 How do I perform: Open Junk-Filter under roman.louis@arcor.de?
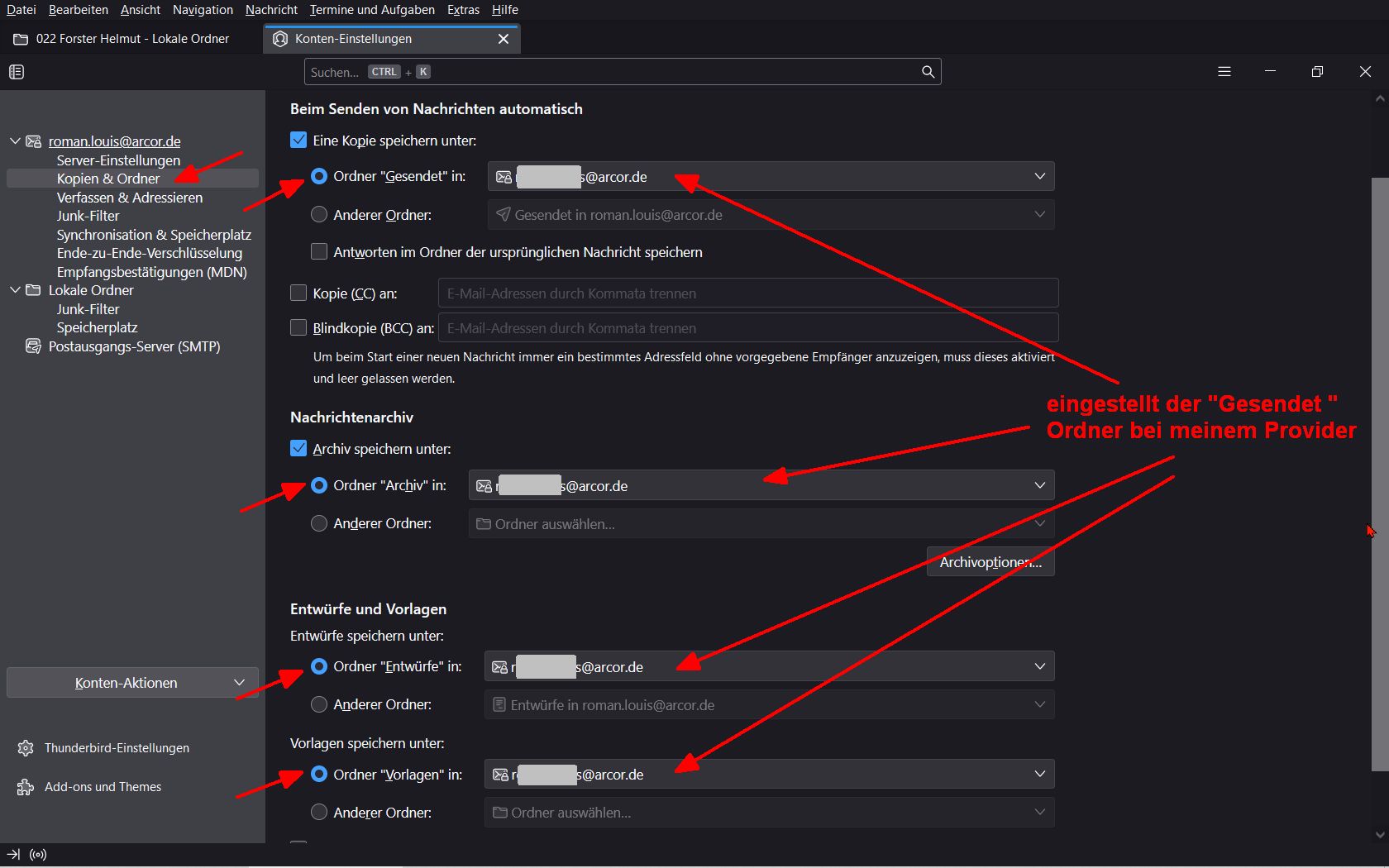point(88,216)
